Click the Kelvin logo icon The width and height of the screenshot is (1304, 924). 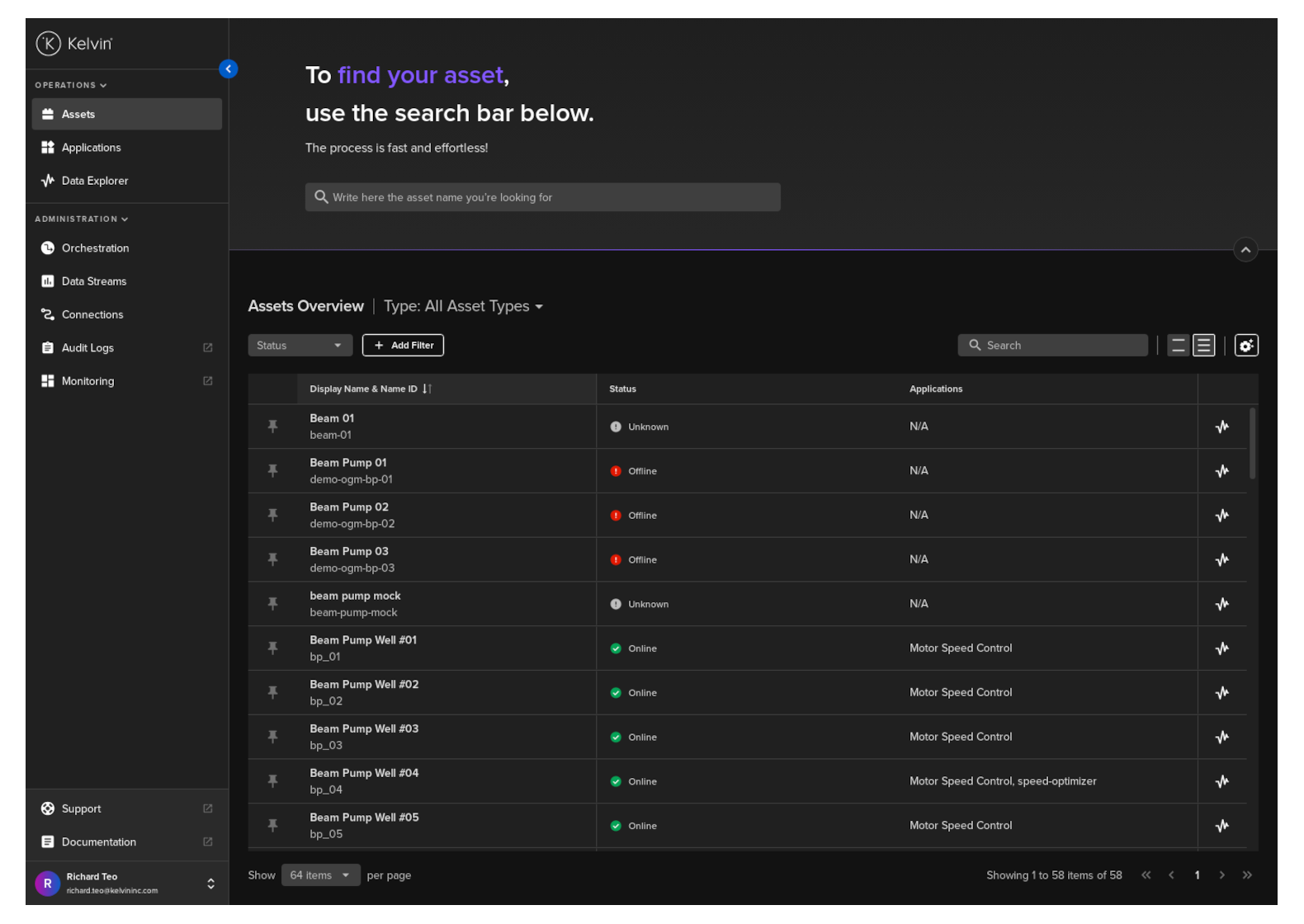[49, 44]
